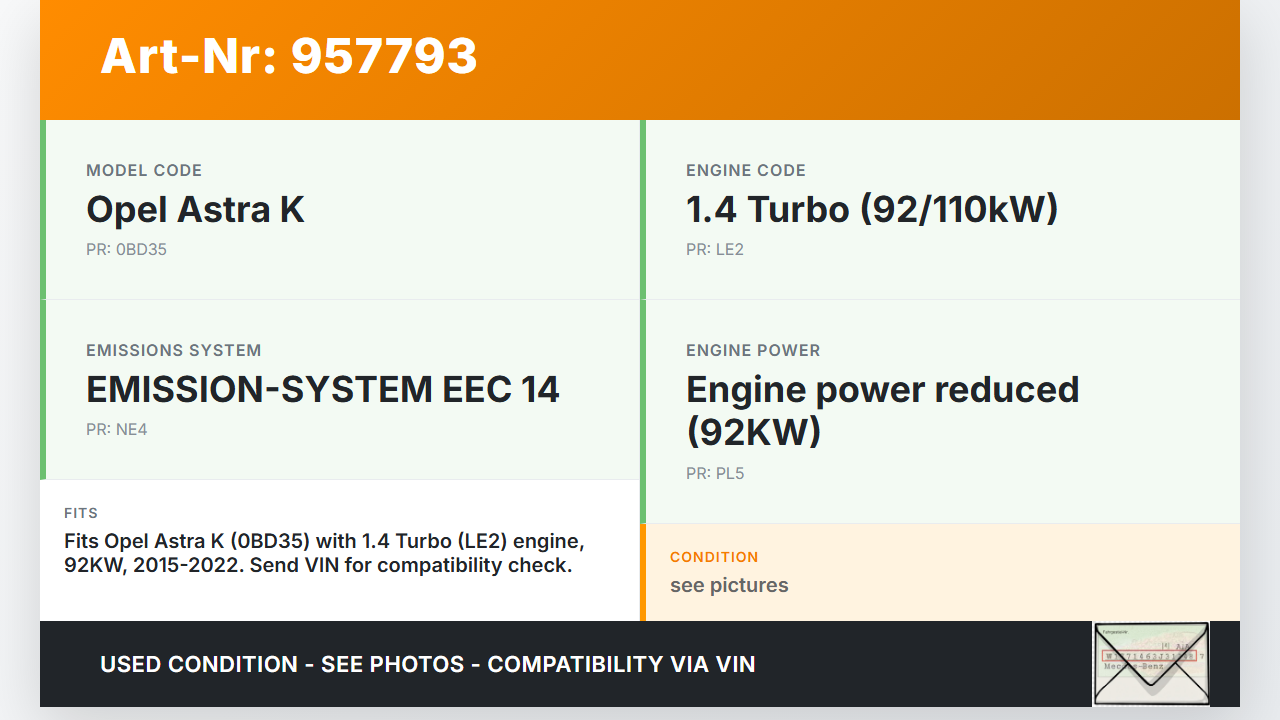
Task: Click the Art-Nr: 957793 header title
Action: coord(289,56)
